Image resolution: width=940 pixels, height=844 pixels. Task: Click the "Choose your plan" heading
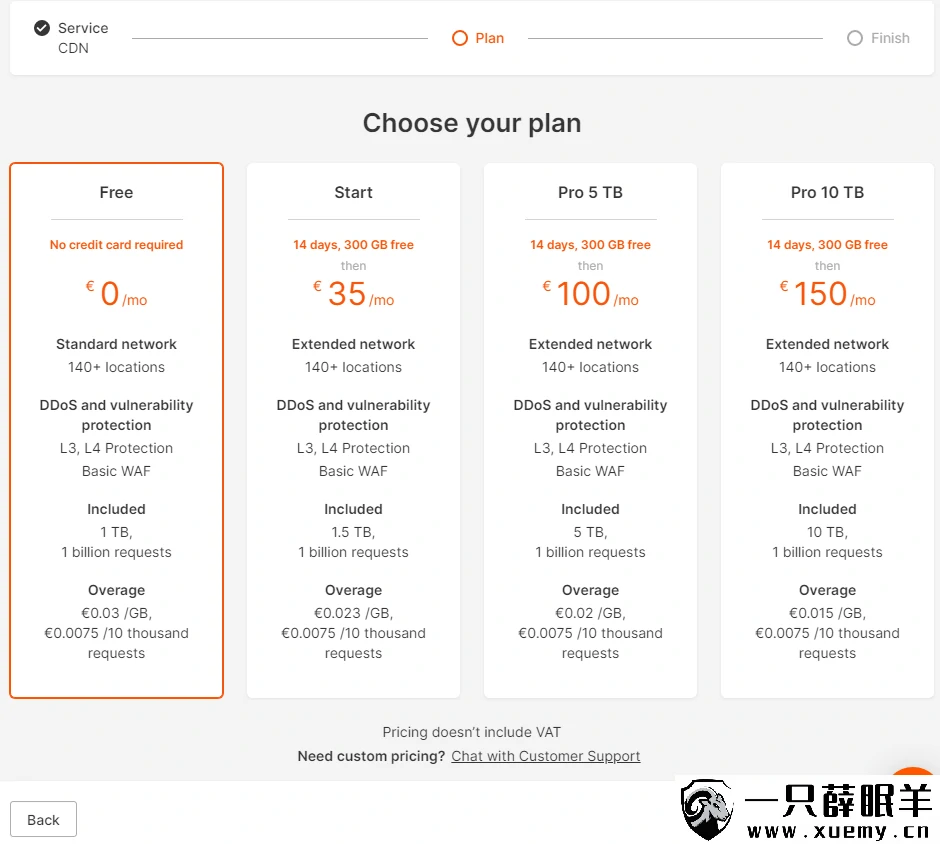(471, 123)
